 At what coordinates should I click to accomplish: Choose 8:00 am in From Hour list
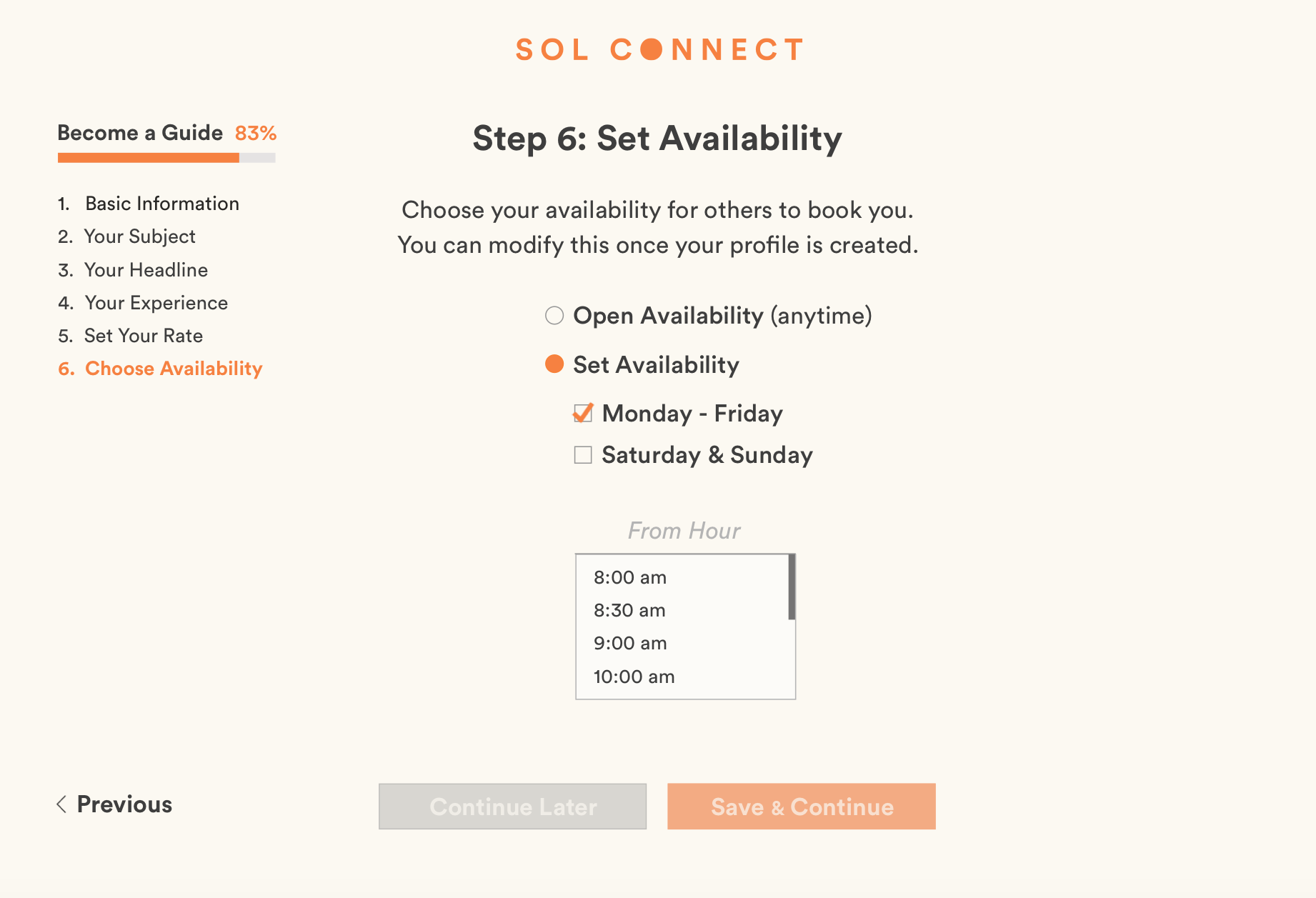(x=629, y=577)
